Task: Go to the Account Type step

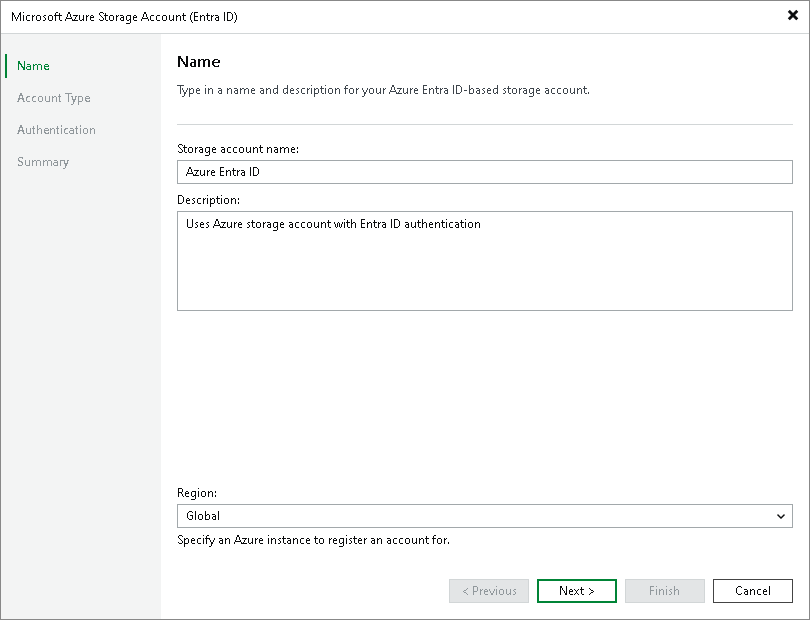Action: pos(54,98)
